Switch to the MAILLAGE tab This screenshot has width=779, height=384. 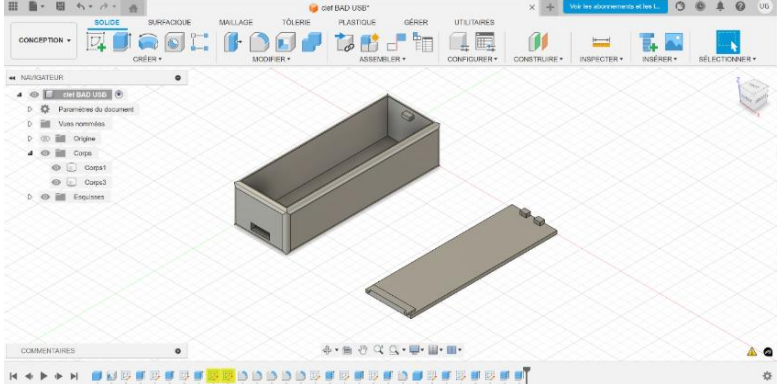[x=236, y=22]
